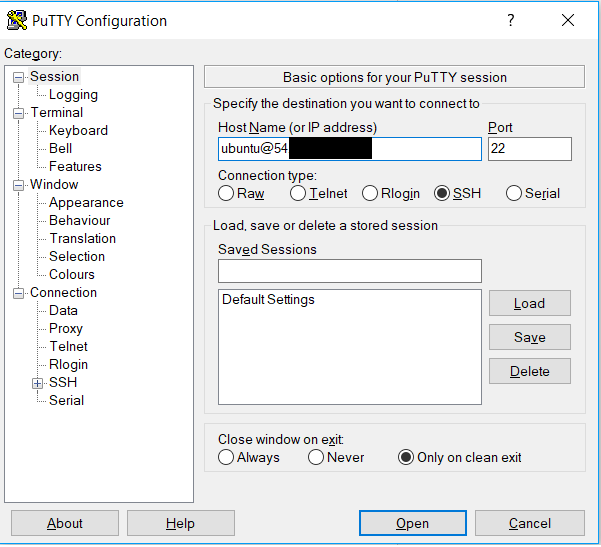
Task: Open the Serial category in tree
Action: 66,401
